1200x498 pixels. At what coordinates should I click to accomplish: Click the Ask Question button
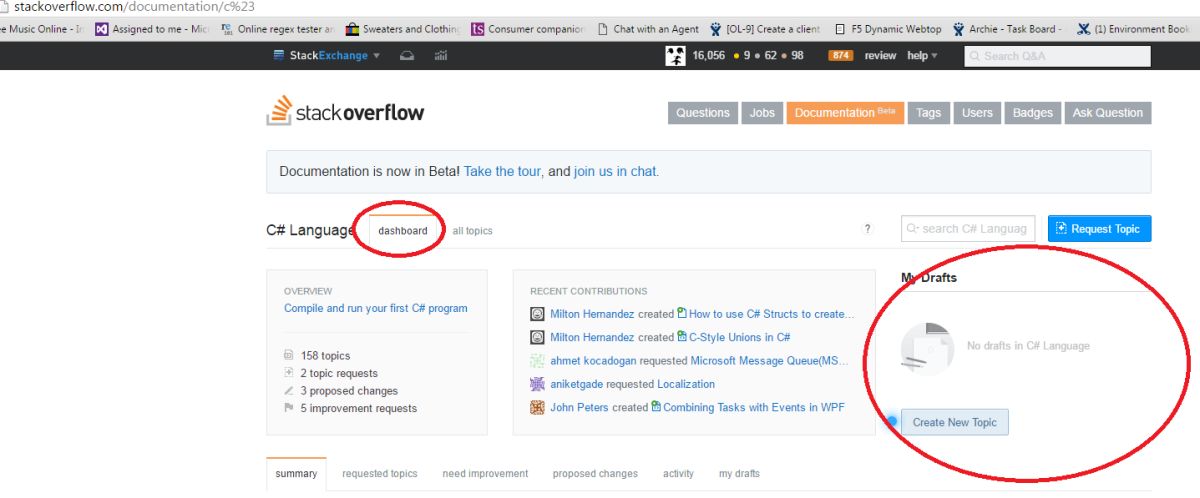pyautogui.click(x=1107, y=113)
